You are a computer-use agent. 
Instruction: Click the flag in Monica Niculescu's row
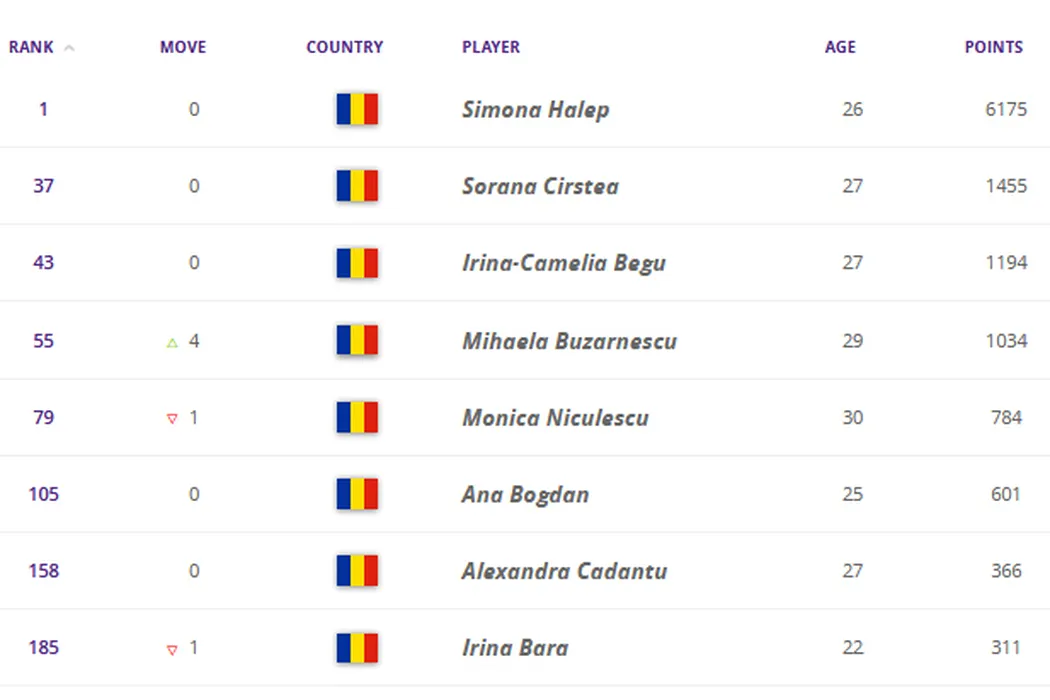(x=357, y=417)
